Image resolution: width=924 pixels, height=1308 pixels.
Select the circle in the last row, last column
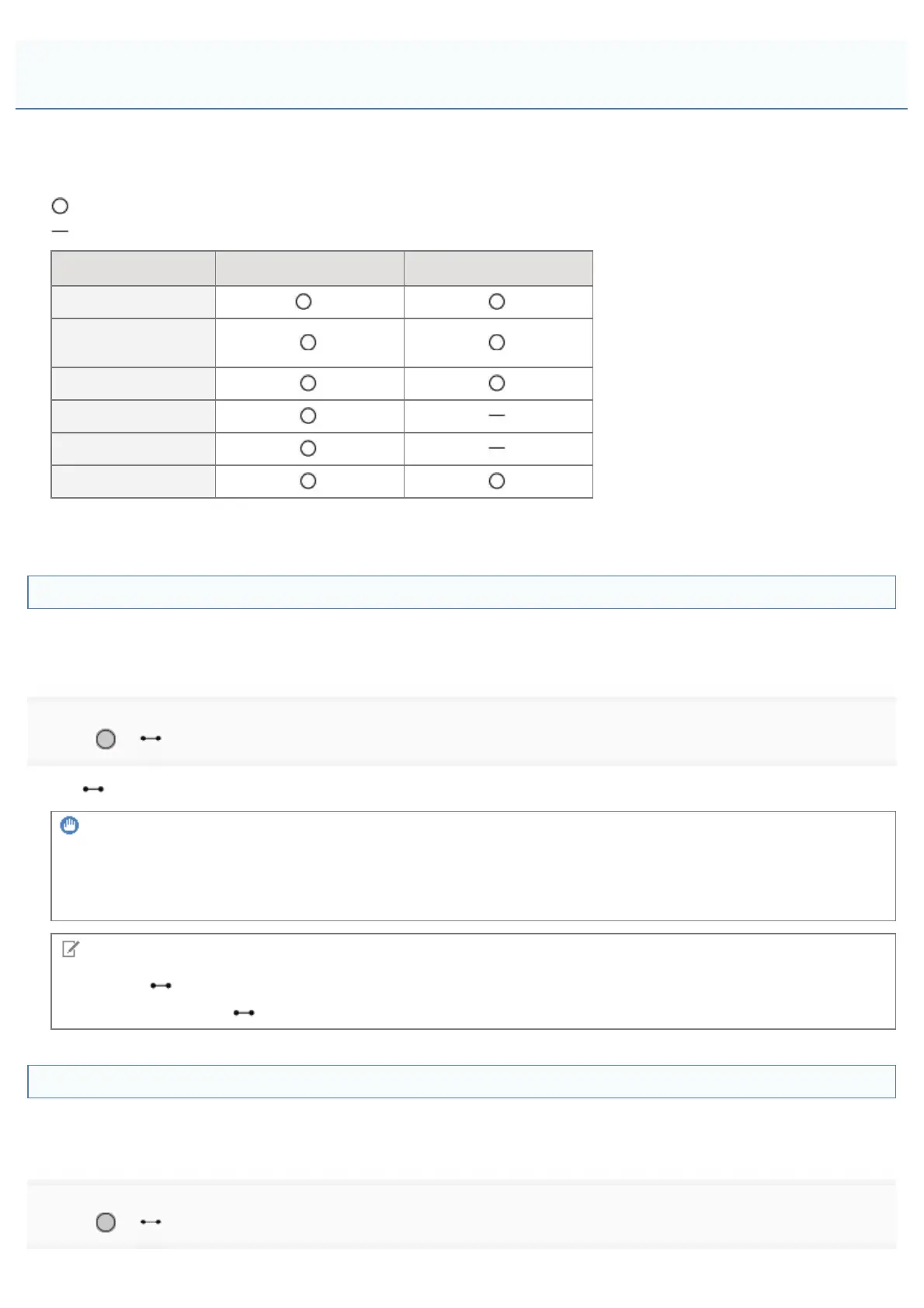497,482
